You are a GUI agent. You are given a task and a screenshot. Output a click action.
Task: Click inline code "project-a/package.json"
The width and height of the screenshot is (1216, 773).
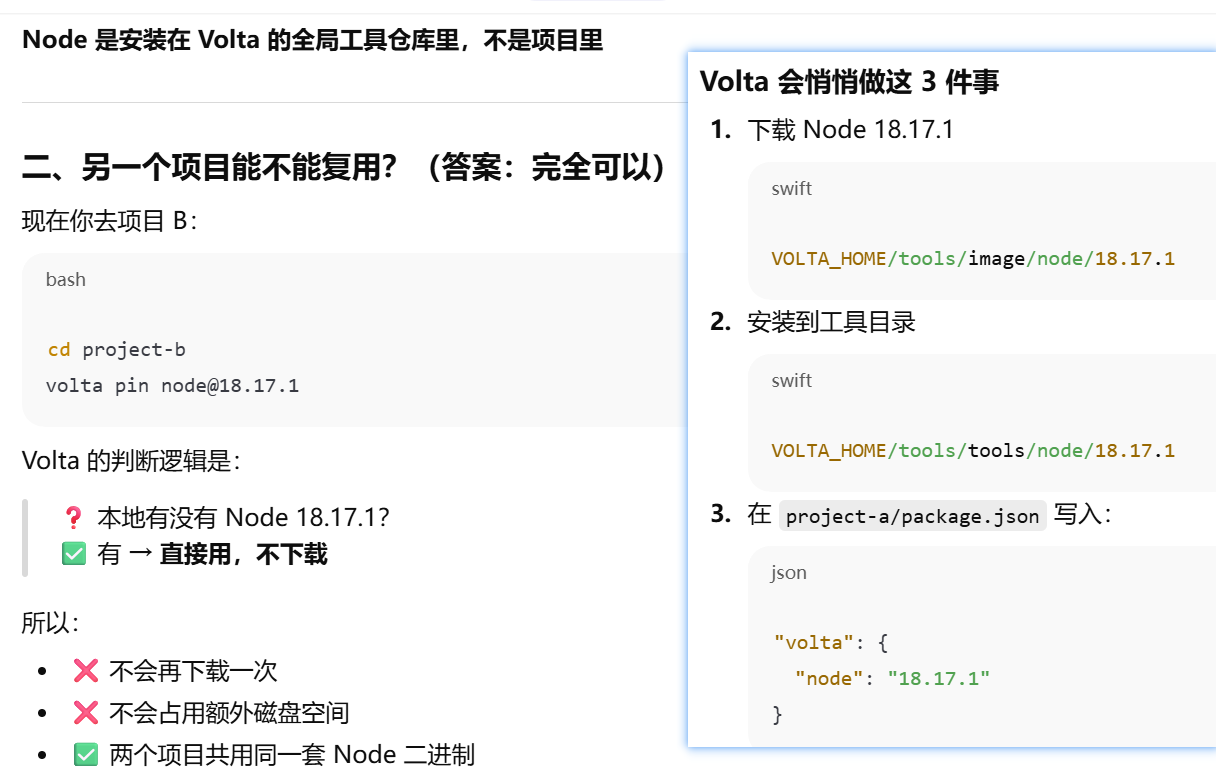pyautogui.click(x=912, y=516)
